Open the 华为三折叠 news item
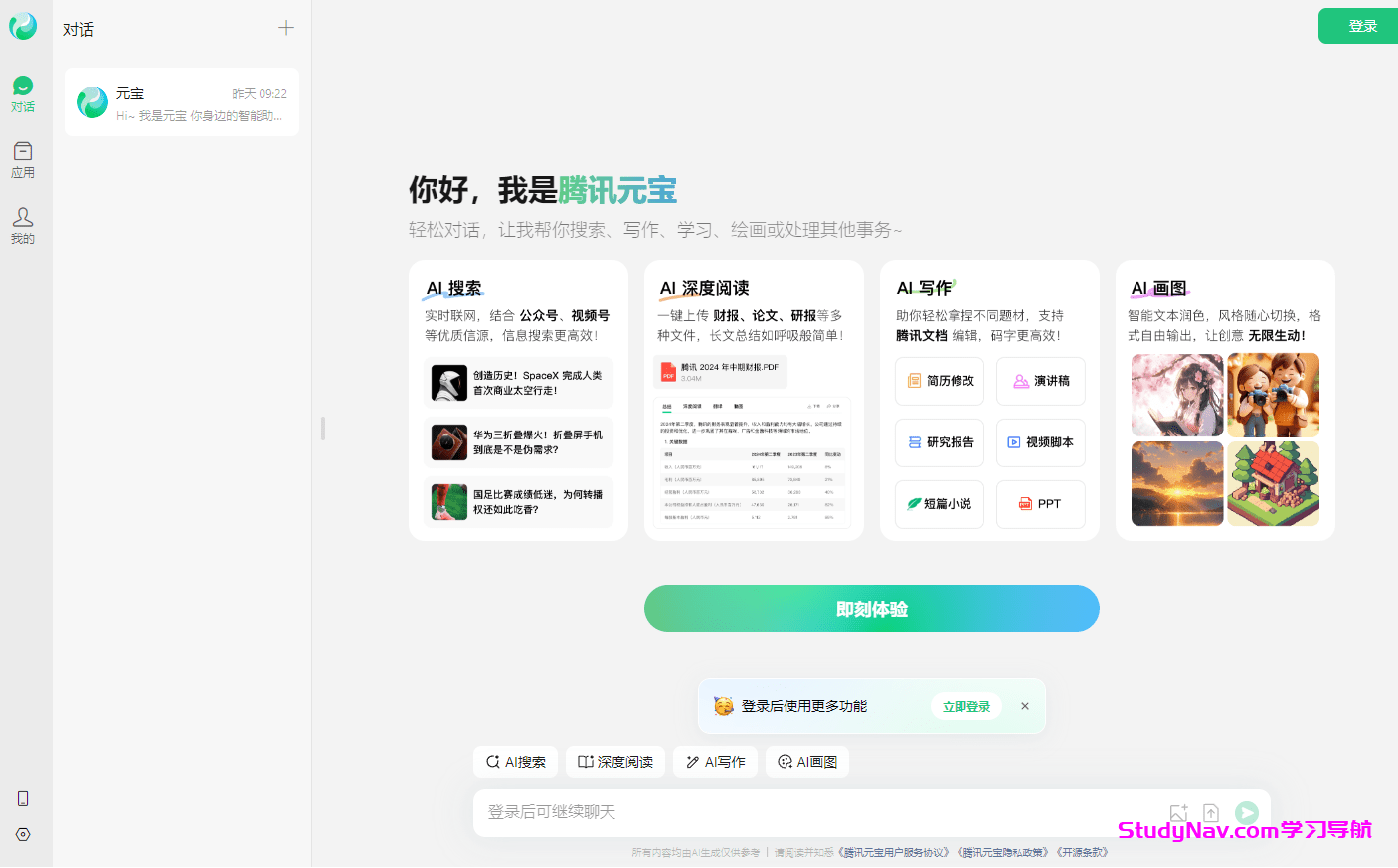The width and height of the screenshot is (1398, 868). click(518, 442)
